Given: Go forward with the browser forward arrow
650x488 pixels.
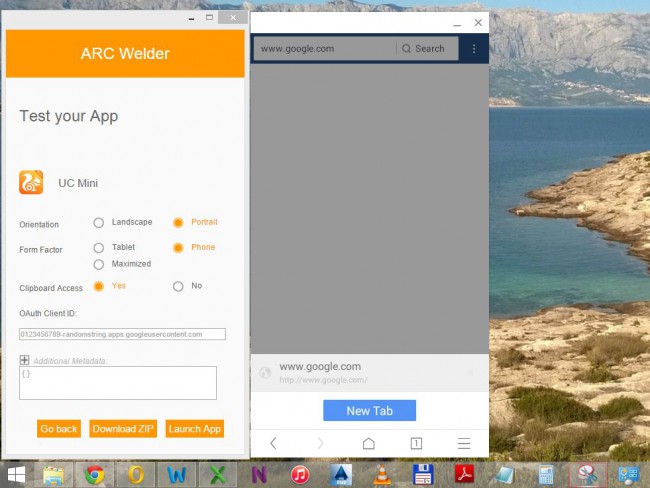Looking at the screenshot, I should coord(320,443).
